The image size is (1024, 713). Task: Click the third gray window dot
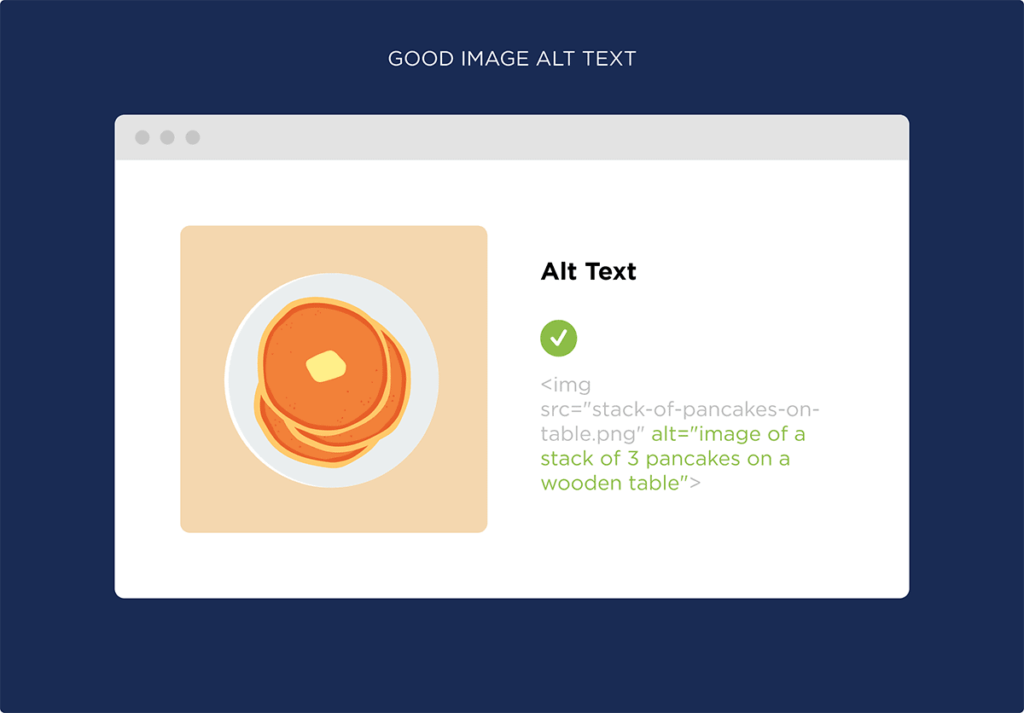(193, 137)
